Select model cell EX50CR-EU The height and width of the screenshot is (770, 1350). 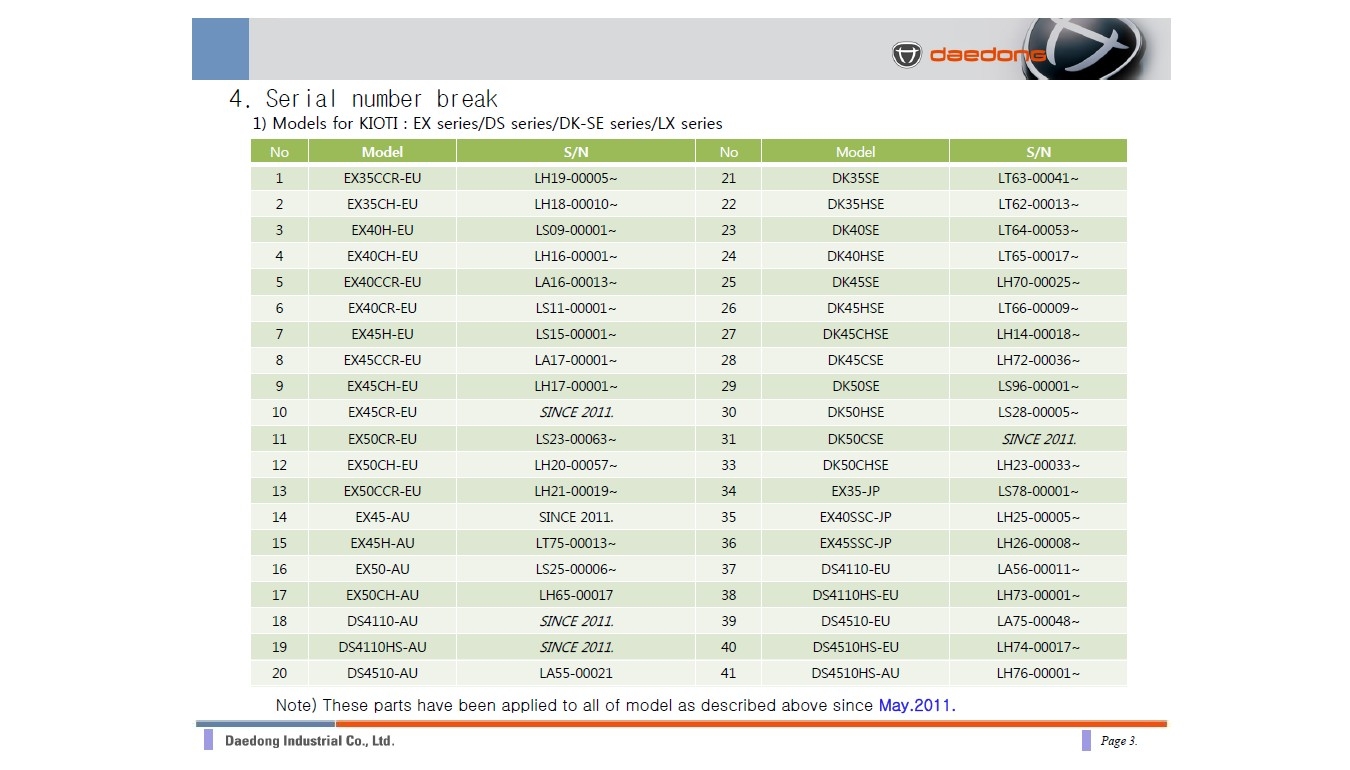click(x=382, y=439)
